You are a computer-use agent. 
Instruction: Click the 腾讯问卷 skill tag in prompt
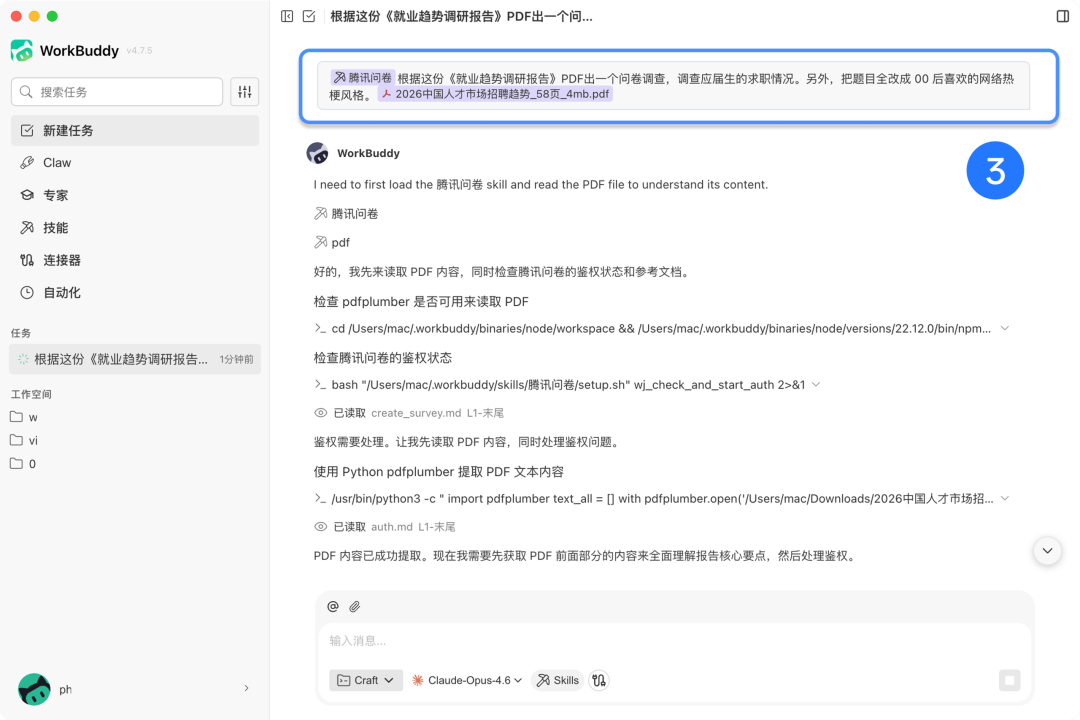click(x=362, y=78)
